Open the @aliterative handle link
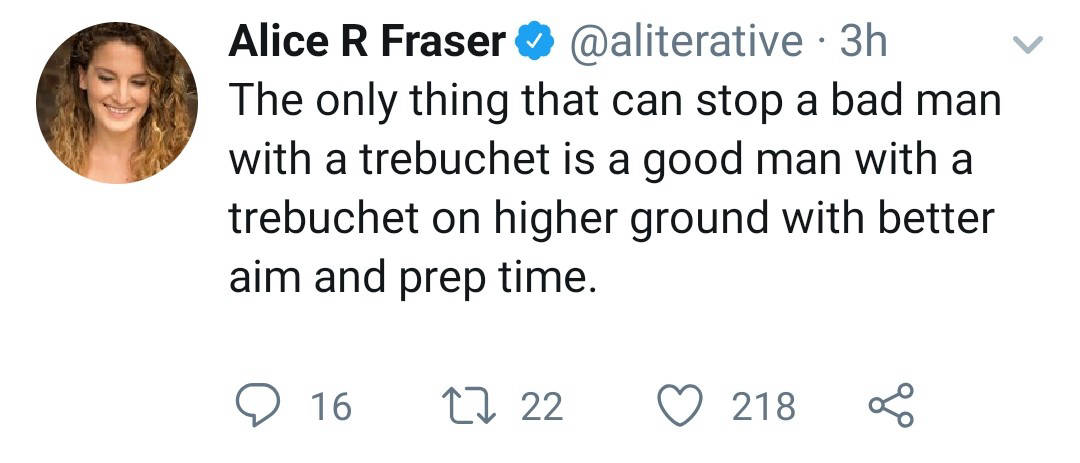 point(685,42)
